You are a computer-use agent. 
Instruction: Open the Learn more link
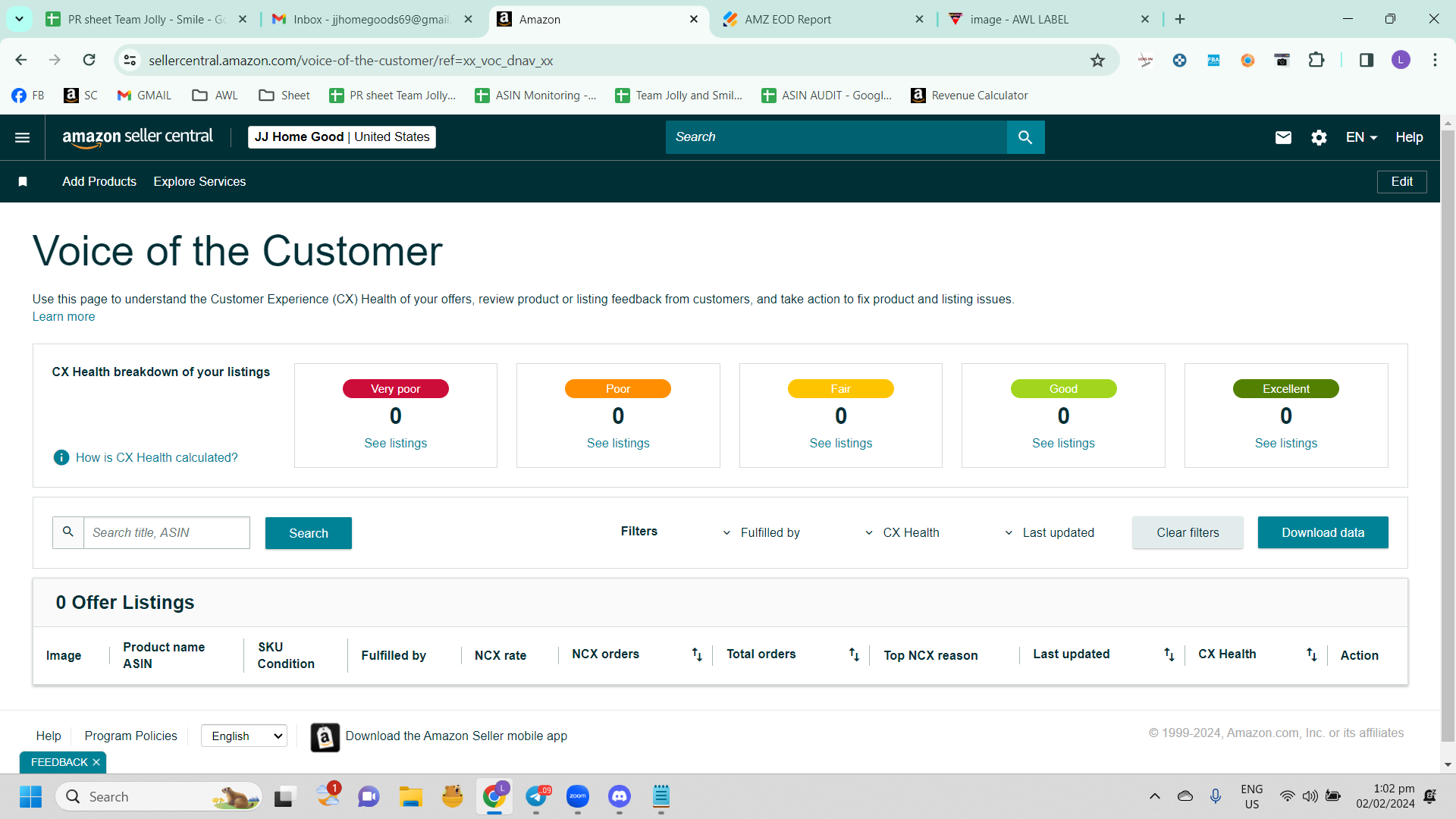pyautogui.click(x=64, y=316)
